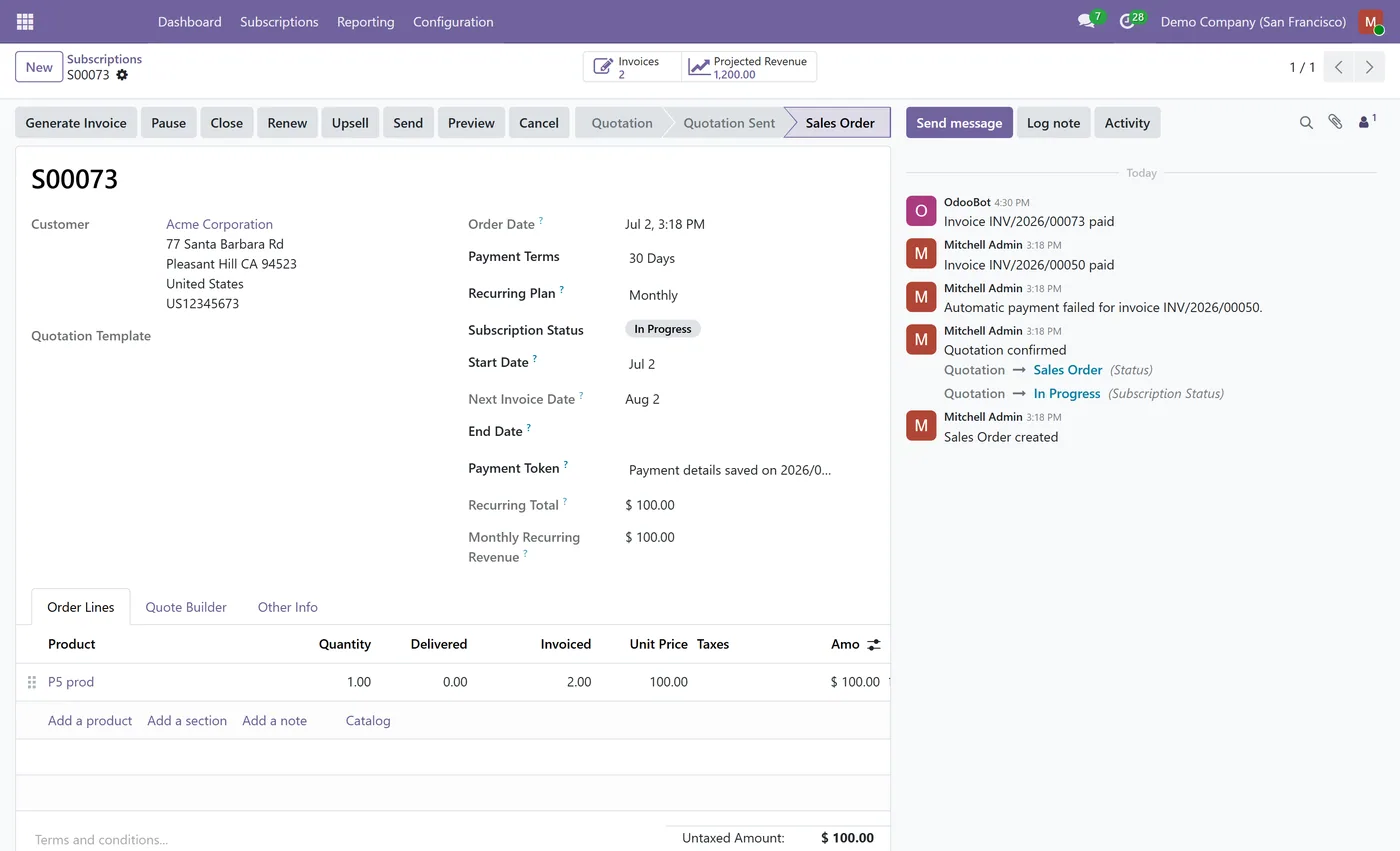Open followers list person icon
Screen dimensions: 1400x851
[1366, 122]
